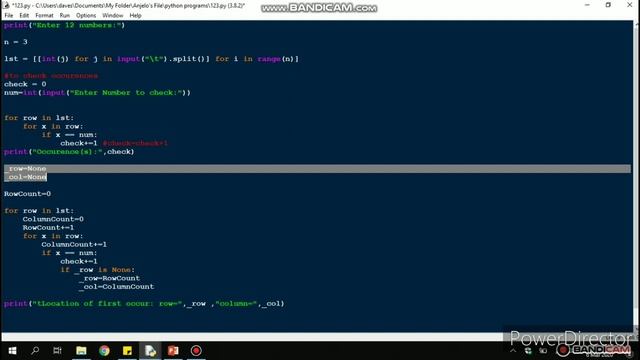This screenshot has height=360, width=640.
Task: Place cursor on 'RowCount=0' line
Action: (x=27, y=194)
